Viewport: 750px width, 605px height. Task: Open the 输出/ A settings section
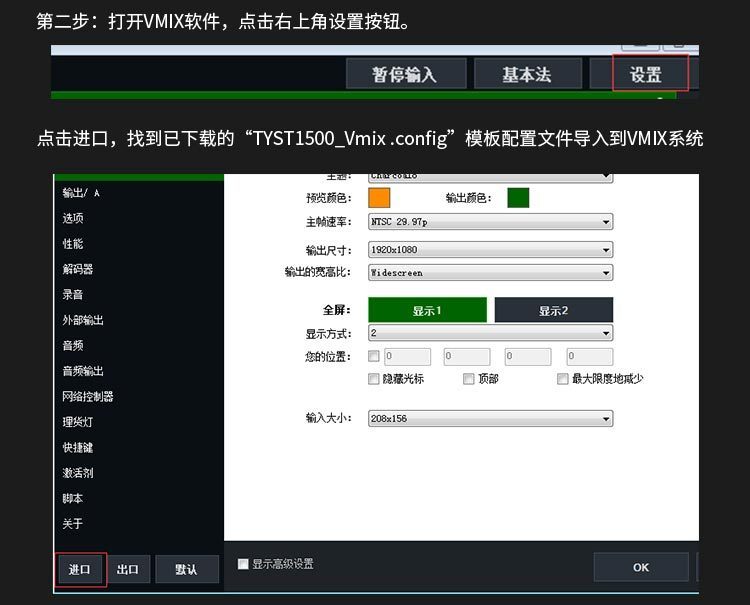pos(81,193)
